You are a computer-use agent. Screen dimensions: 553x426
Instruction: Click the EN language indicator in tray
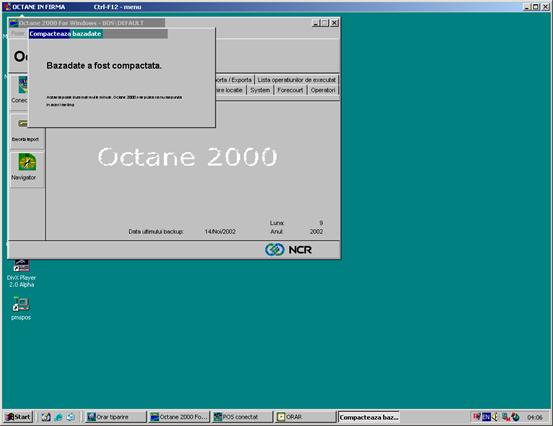[486, 417]
